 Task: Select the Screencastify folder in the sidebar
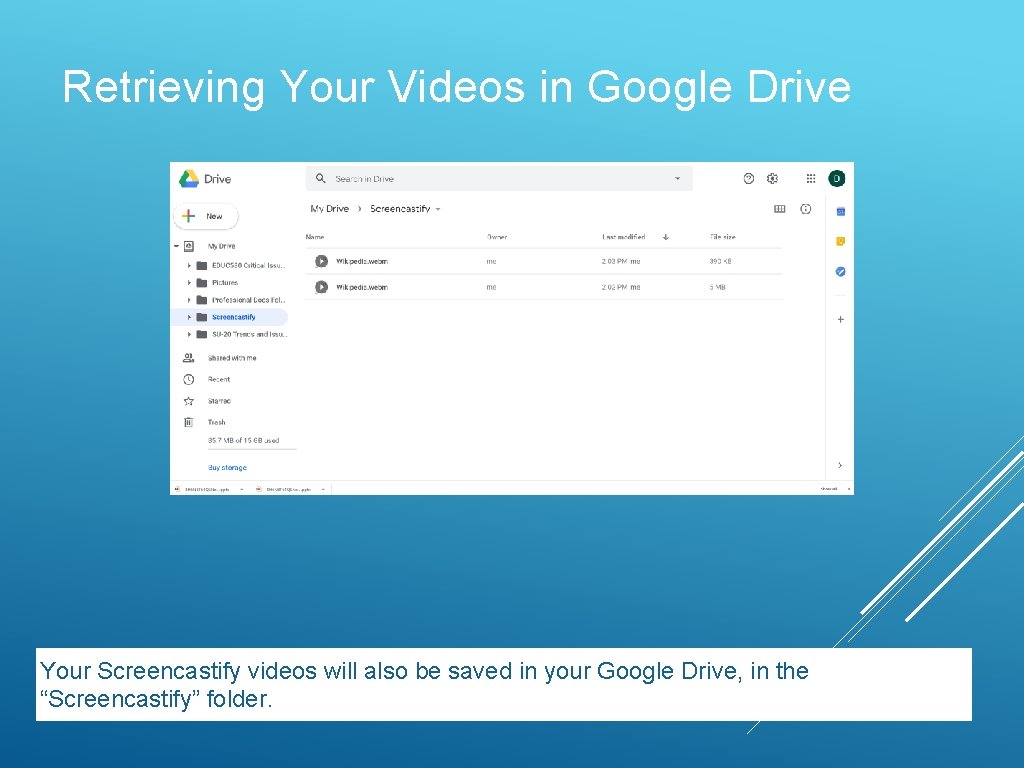click(233, 317)
